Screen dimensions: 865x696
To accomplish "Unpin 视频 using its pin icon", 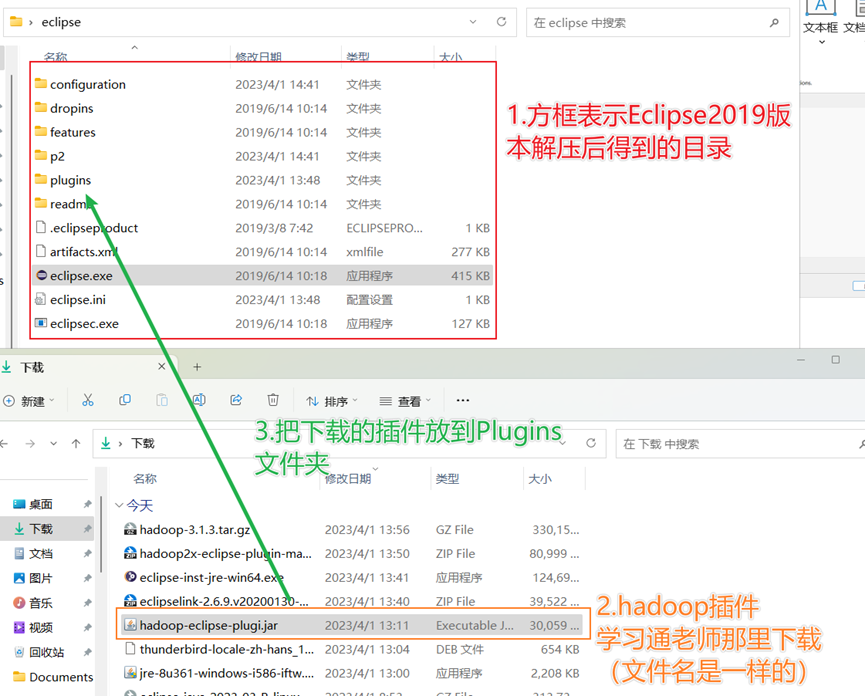I will tap(87, 628).
